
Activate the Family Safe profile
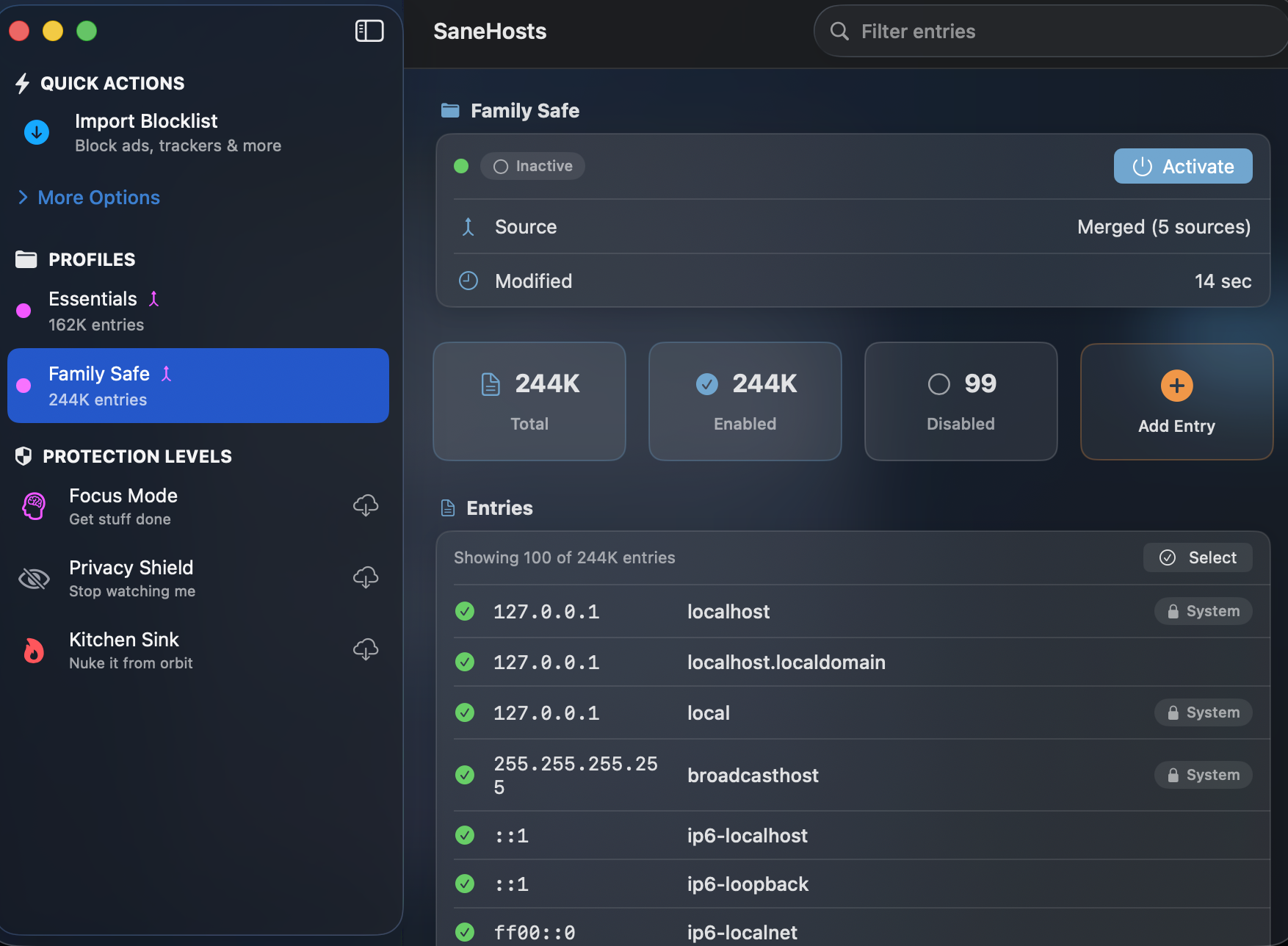1183,166
